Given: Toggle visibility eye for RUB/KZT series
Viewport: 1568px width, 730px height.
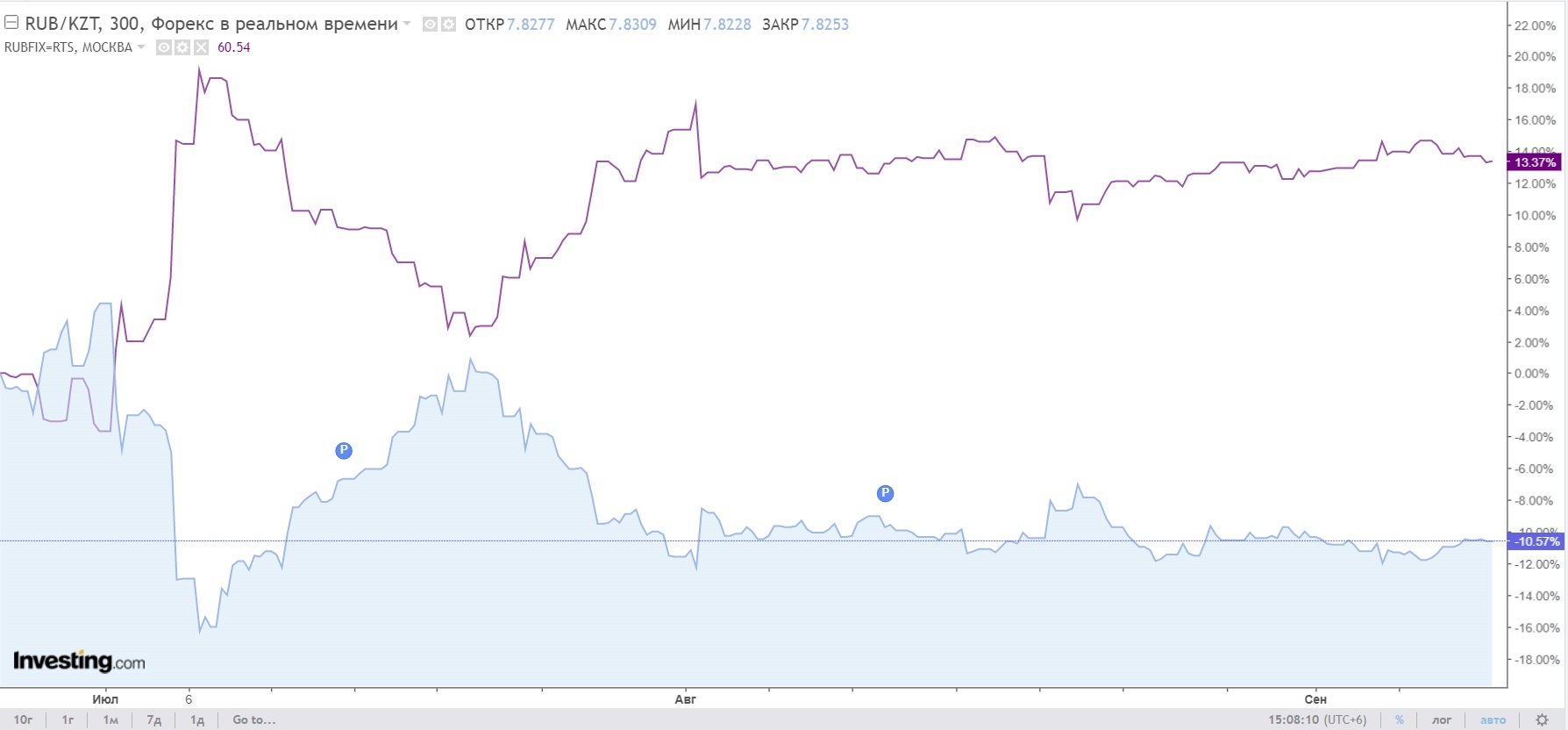Looking at the screenshot, I should [430, 25].
